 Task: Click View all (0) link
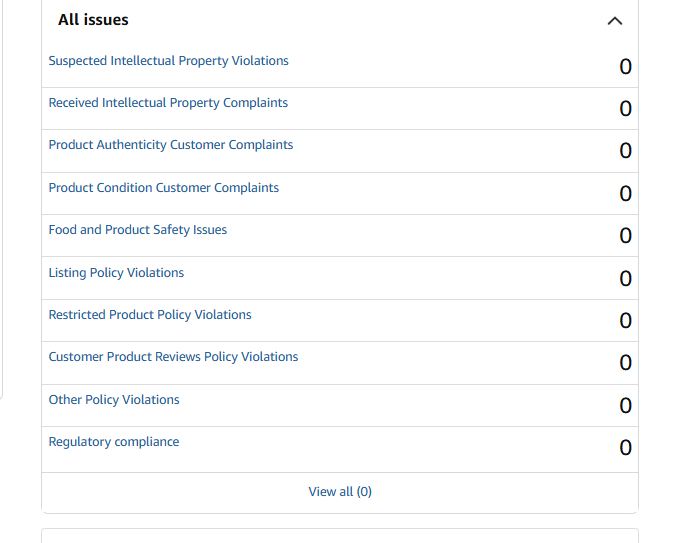pos(340,492)
